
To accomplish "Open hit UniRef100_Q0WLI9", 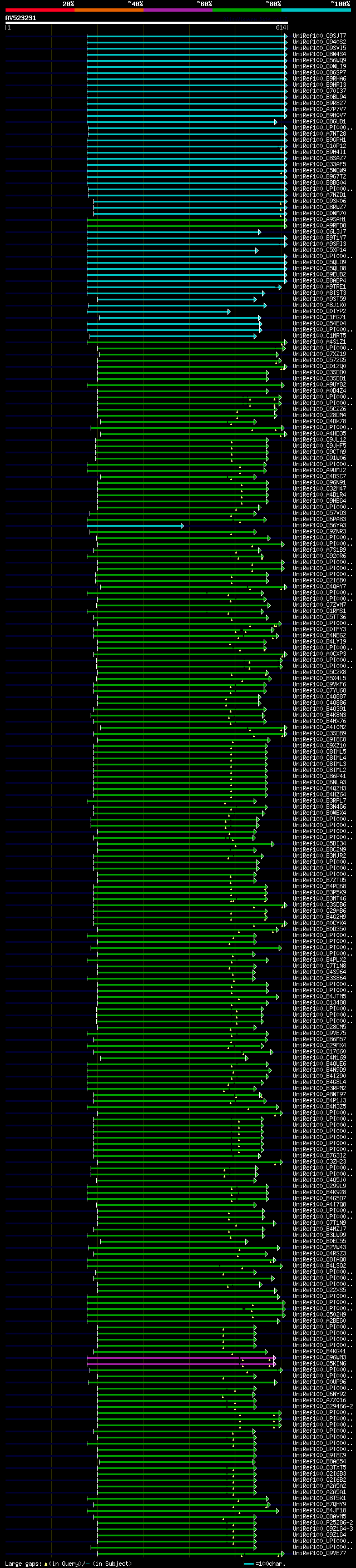I will [x=319, y=66].
